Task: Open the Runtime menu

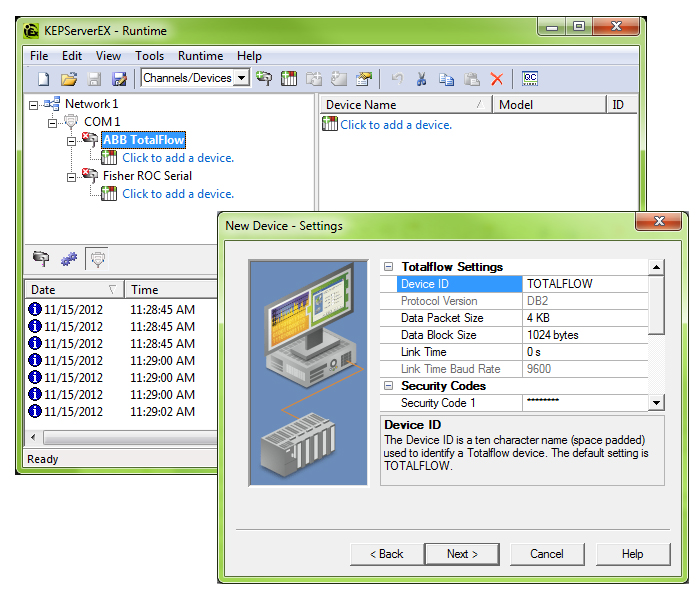Action: [x=200, y=56]
